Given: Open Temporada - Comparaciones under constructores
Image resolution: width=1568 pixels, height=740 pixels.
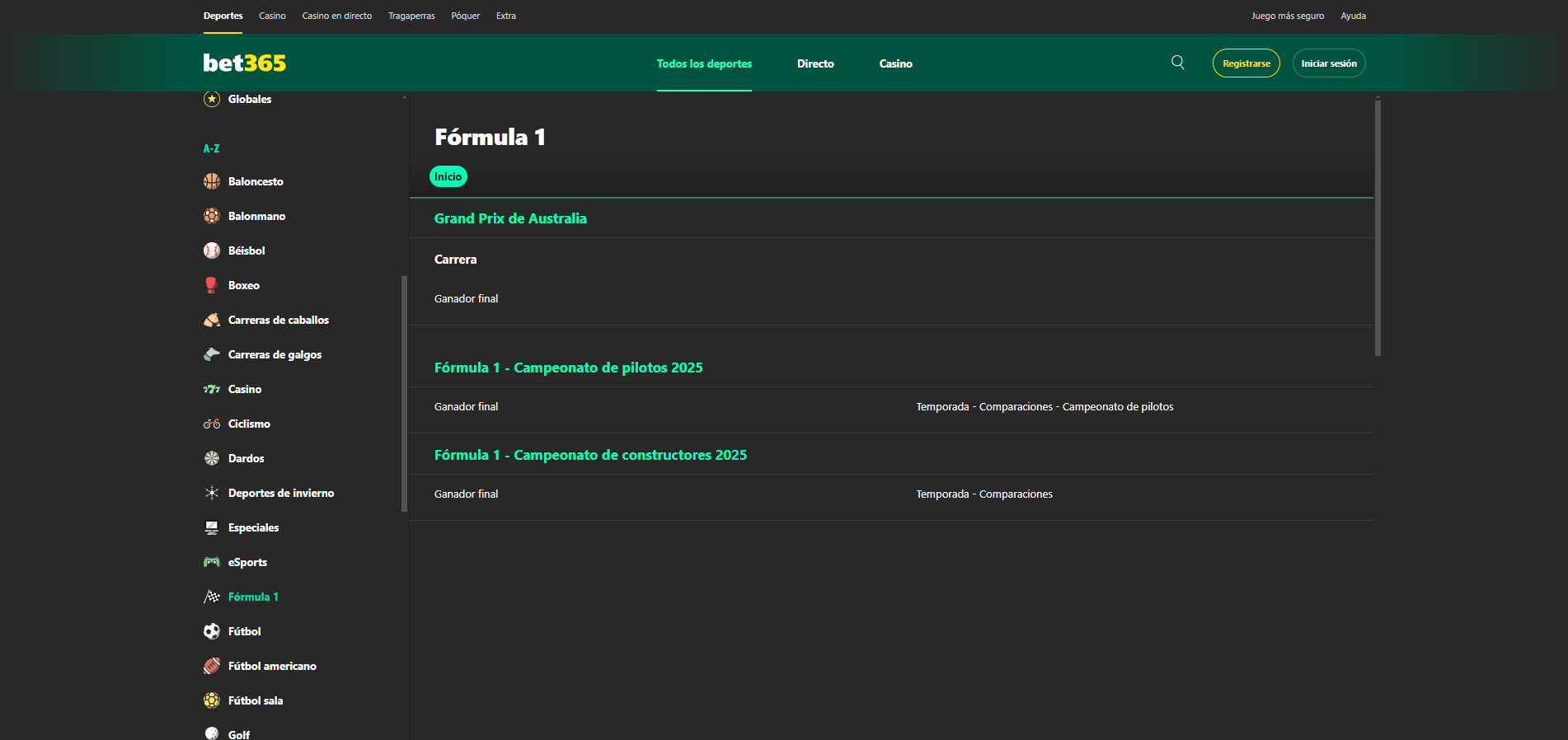Looking at the screenshot, I should 984,494.
